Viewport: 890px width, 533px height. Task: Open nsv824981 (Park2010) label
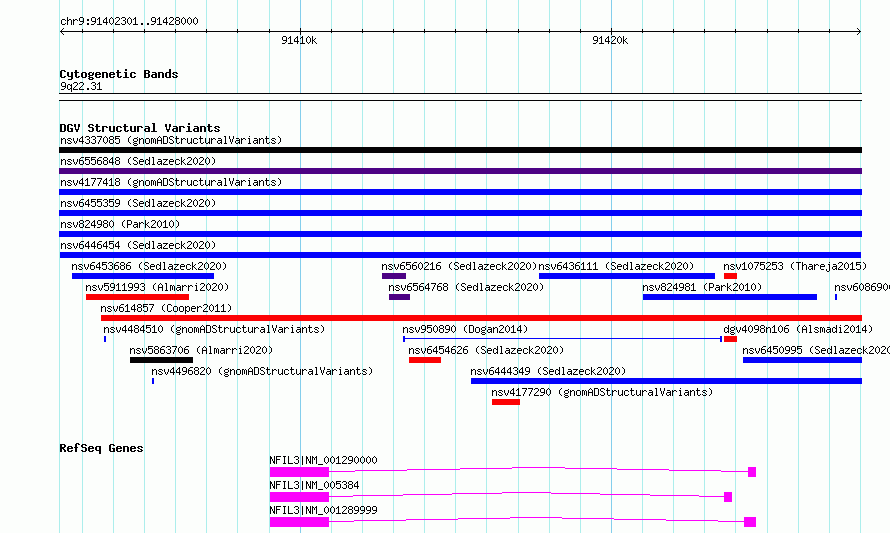[x=702, y=287]
